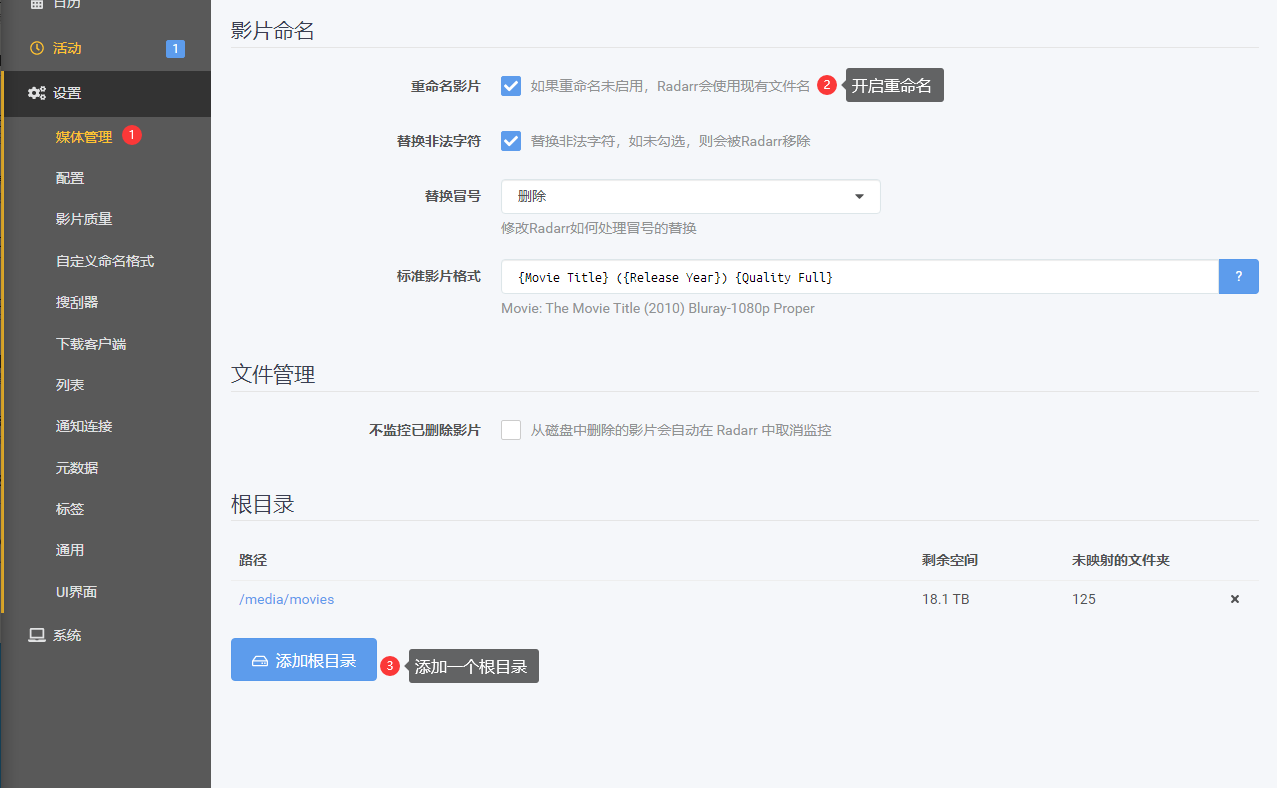
Task: Go to 配置 settings page
Action: click(70, 178)
